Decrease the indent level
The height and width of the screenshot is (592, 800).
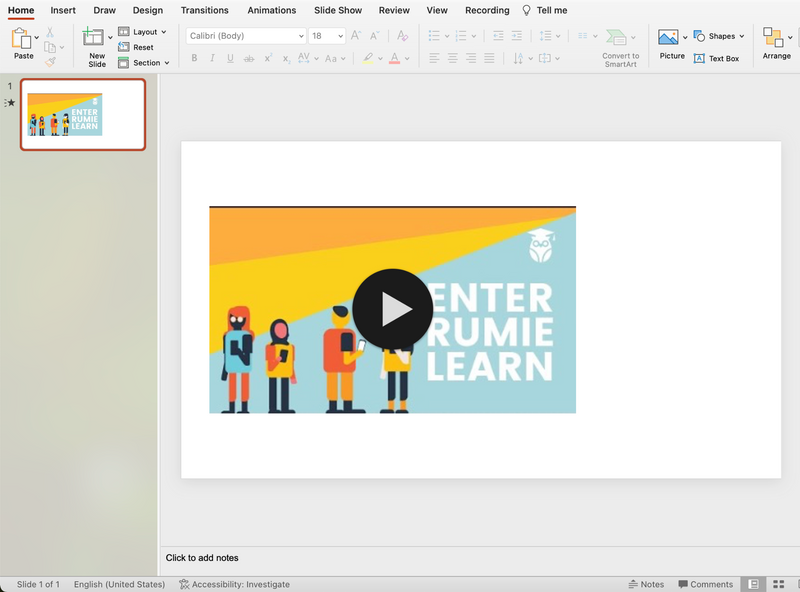coord(498,35)
